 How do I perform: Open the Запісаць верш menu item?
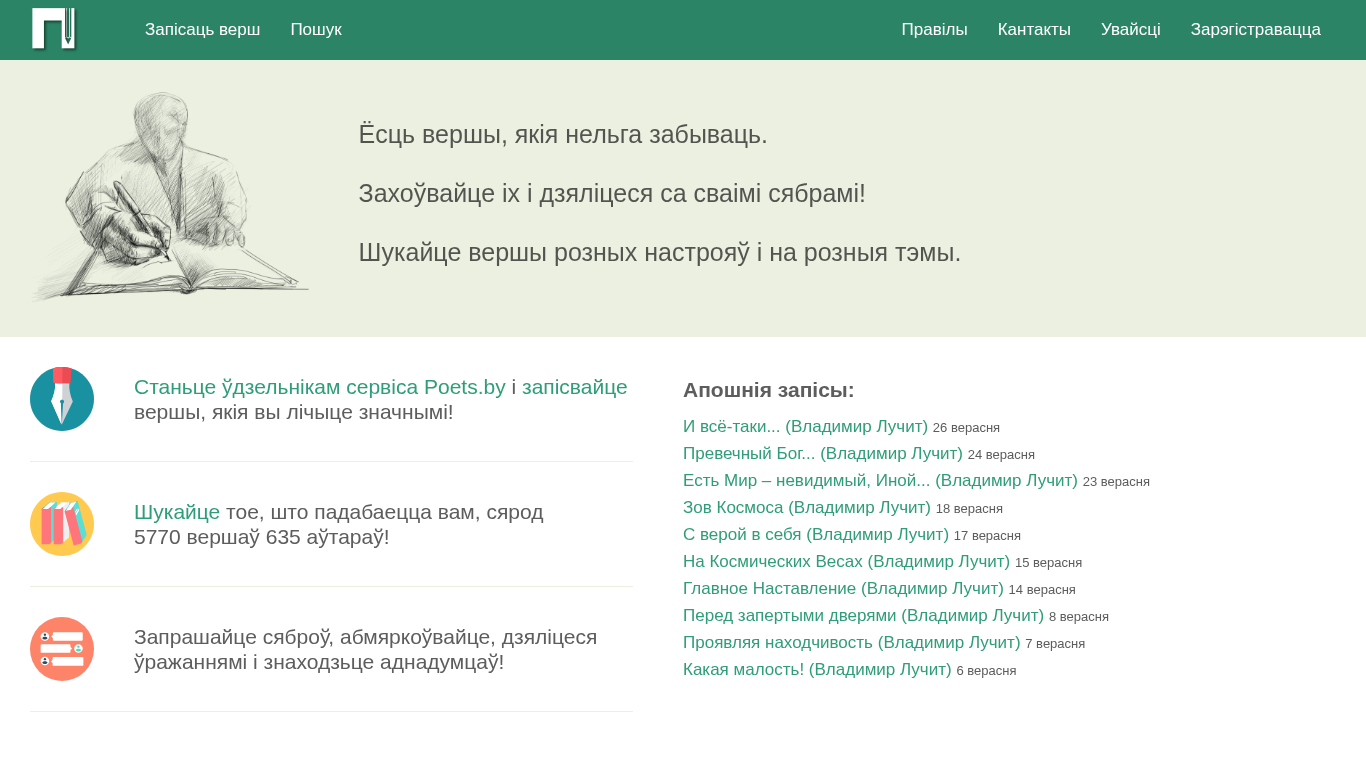point(202,30)
